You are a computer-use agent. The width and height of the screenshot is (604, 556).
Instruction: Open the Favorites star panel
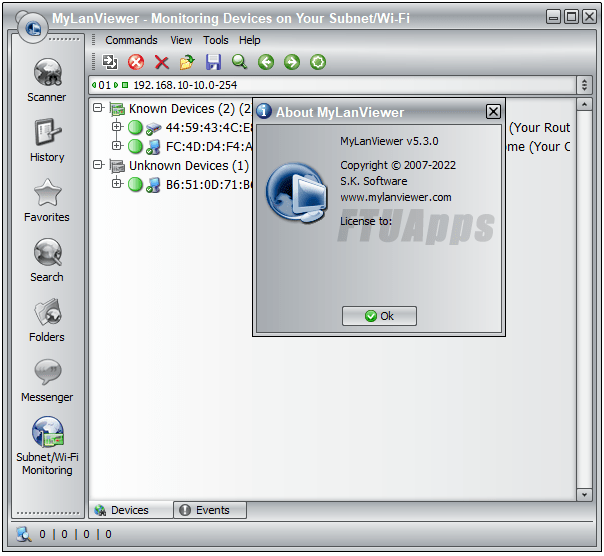tap(47, 200)
